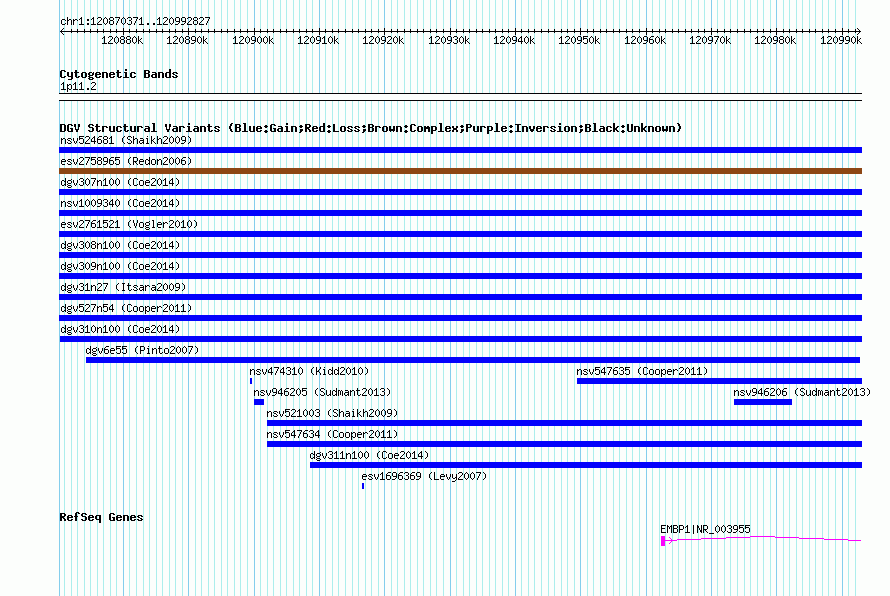Open nsv946206 (Sudmant2013) variant label
This screenshot has height=596, width=890.
pyautogui.click(x=802, y=392)
